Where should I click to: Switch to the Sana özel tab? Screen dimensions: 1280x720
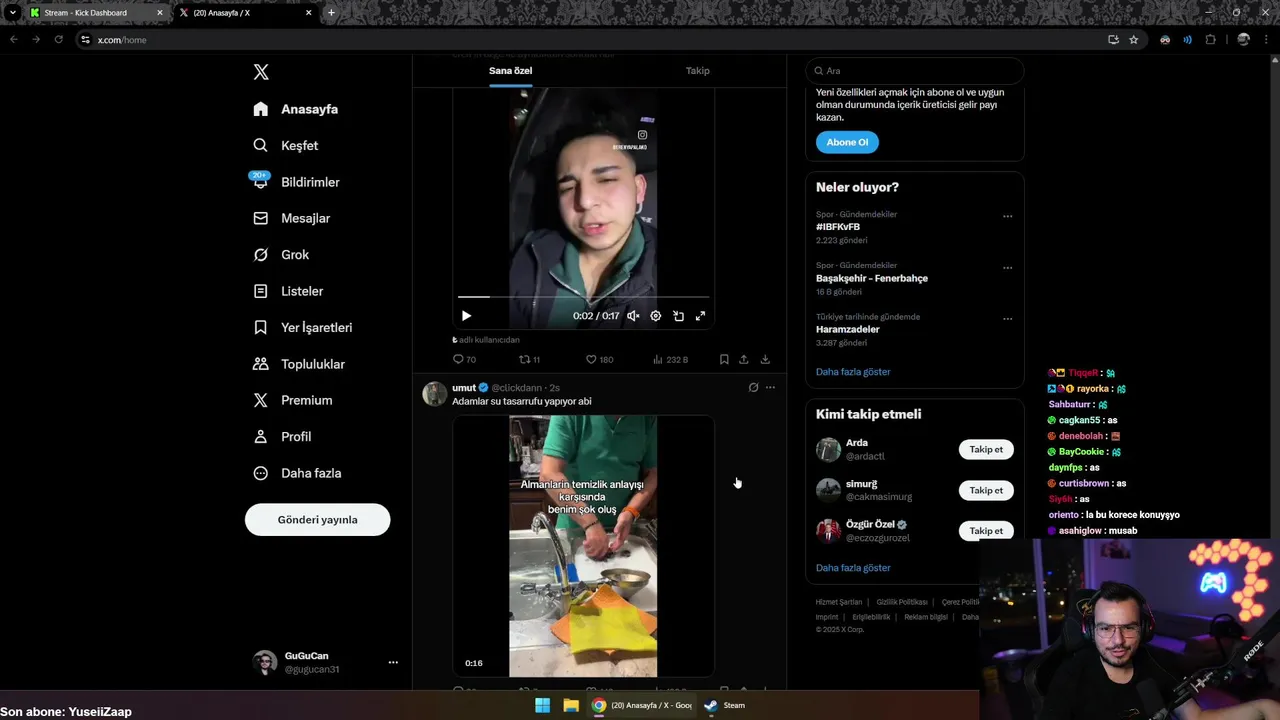[x=510, y=71]
